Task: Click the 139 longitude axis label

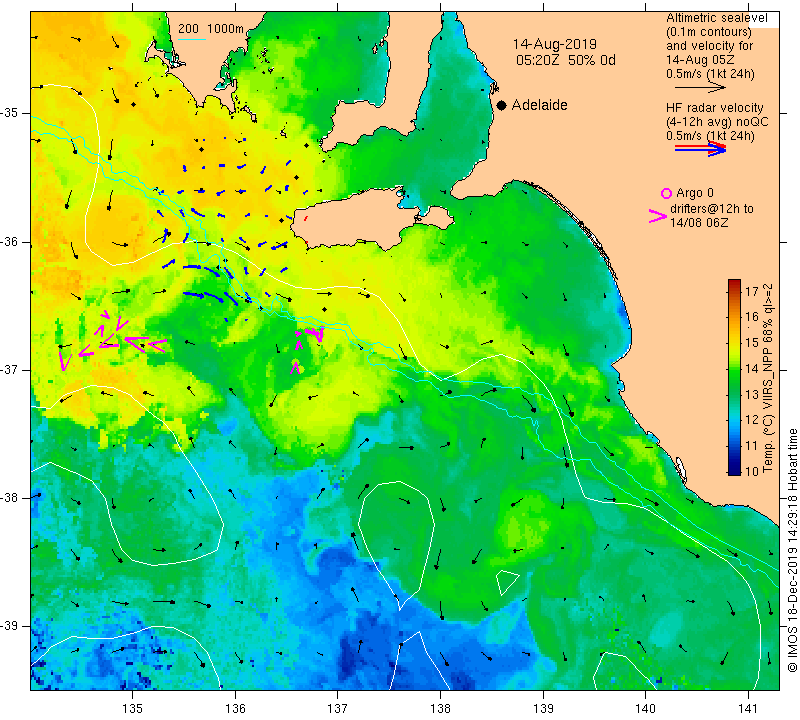Action: (x=543, y=708)
